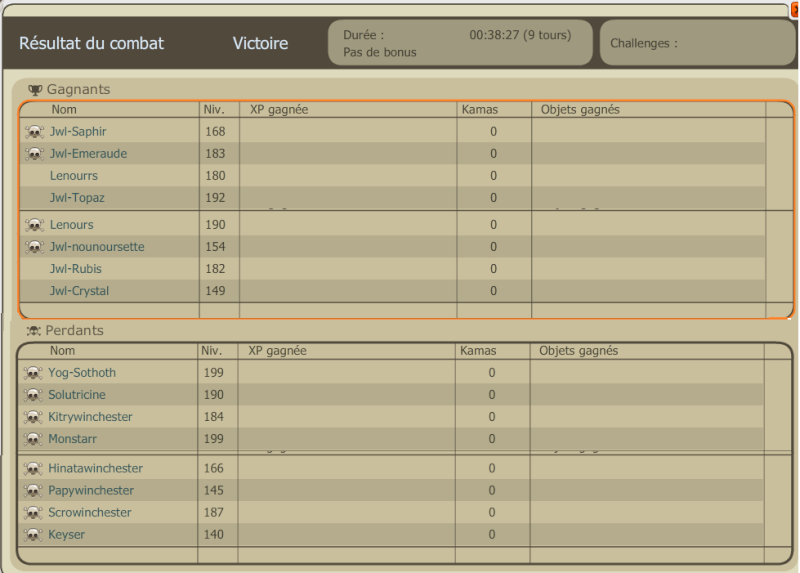800x573 pixels.
Task: Click XP gagnée header in Perdants table
Action: click(x=278, y=351)
